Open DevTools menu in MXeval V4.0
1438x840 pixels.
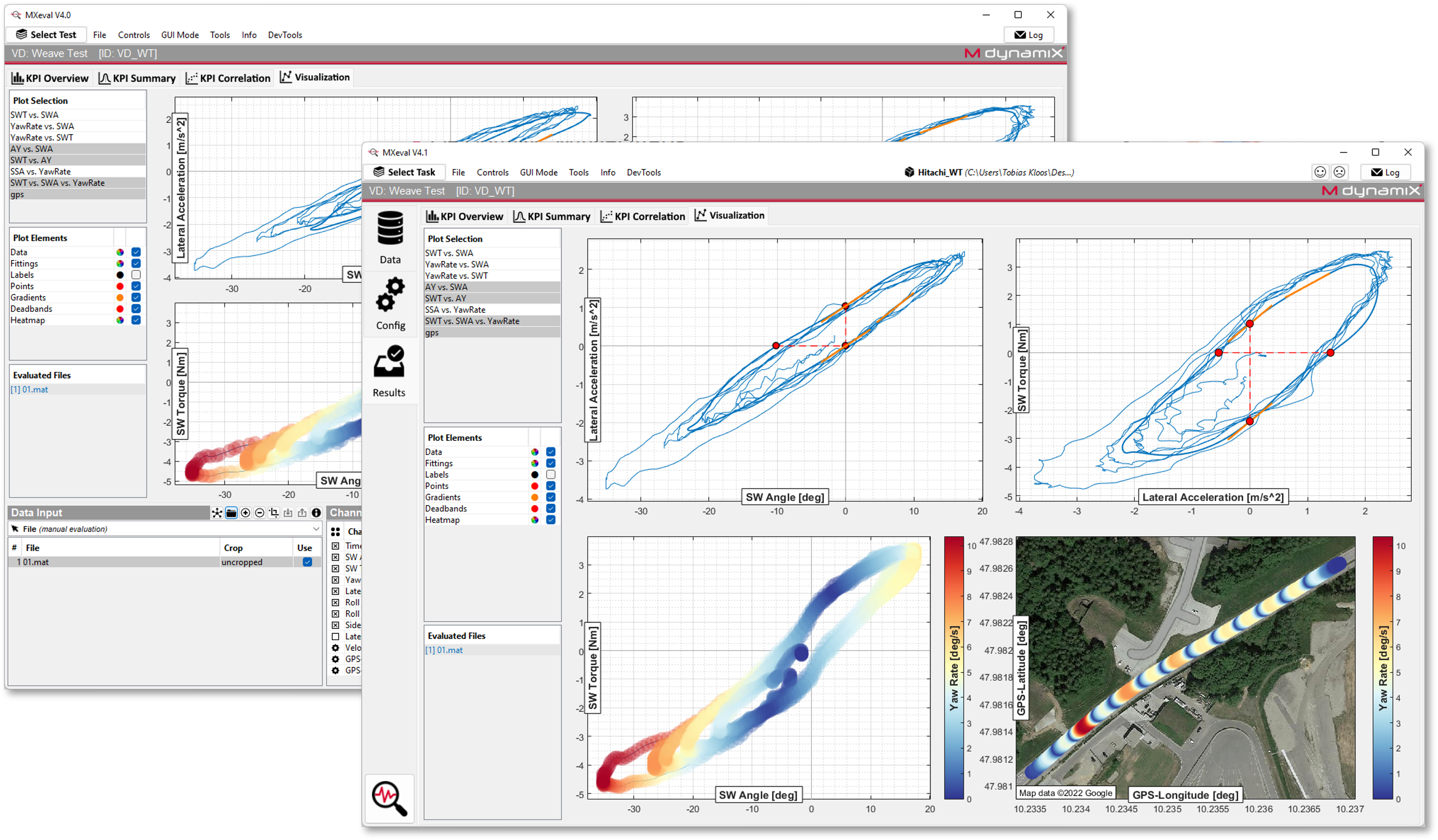(x=285, y=35)
